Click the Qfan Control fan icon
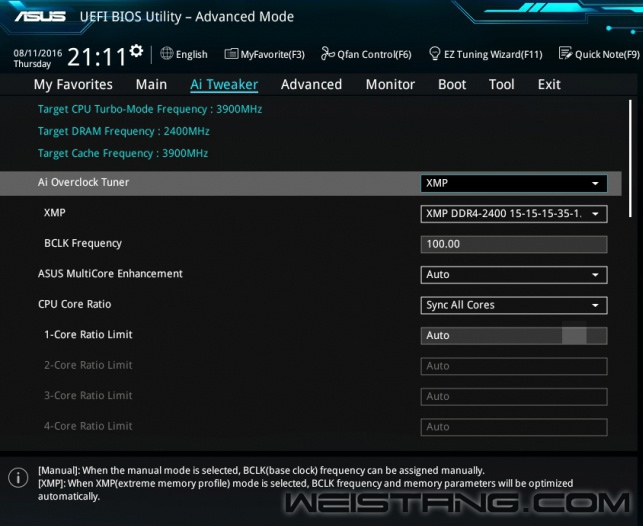Viewport: 643px width, 526px height. pyautogui.click(x=328, y=53)
